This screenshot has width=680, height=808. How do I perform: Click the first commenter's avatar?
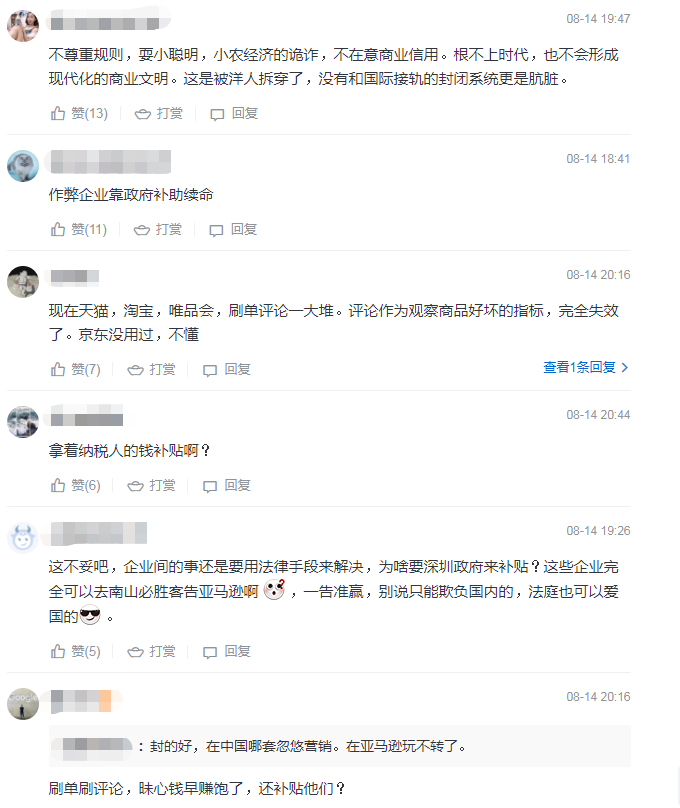[x=19, y=25]
